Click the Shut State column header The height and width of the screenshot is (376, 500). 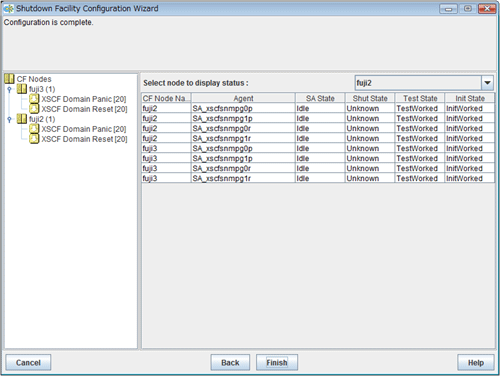pyautogui.click(x=370, y=98)
